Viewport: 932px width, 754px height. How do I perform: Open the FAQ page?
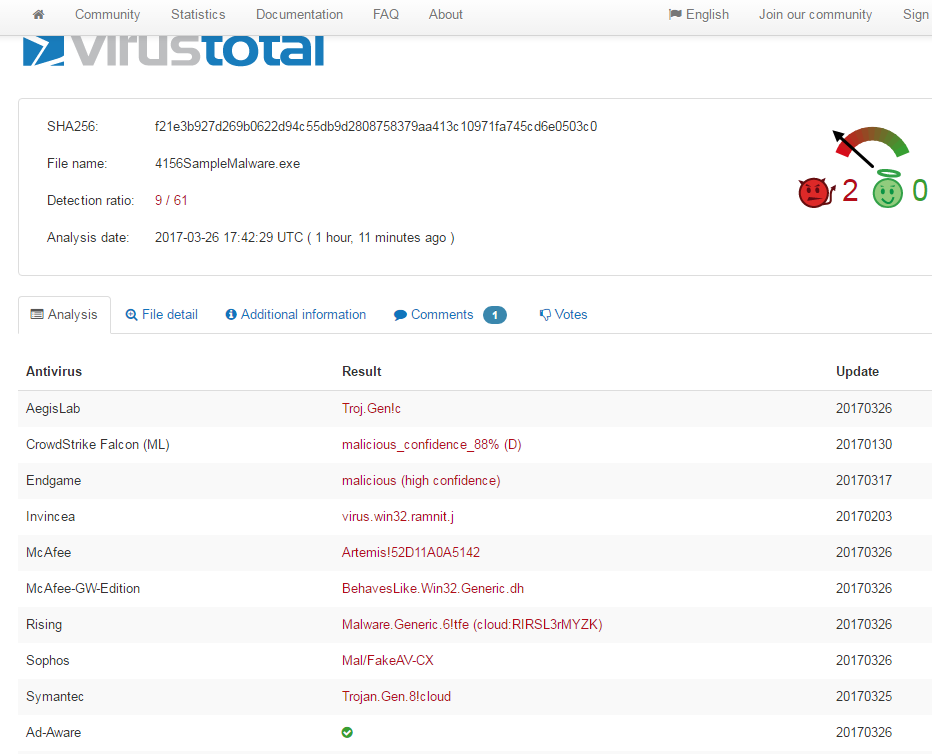click(x=386, y=14)
